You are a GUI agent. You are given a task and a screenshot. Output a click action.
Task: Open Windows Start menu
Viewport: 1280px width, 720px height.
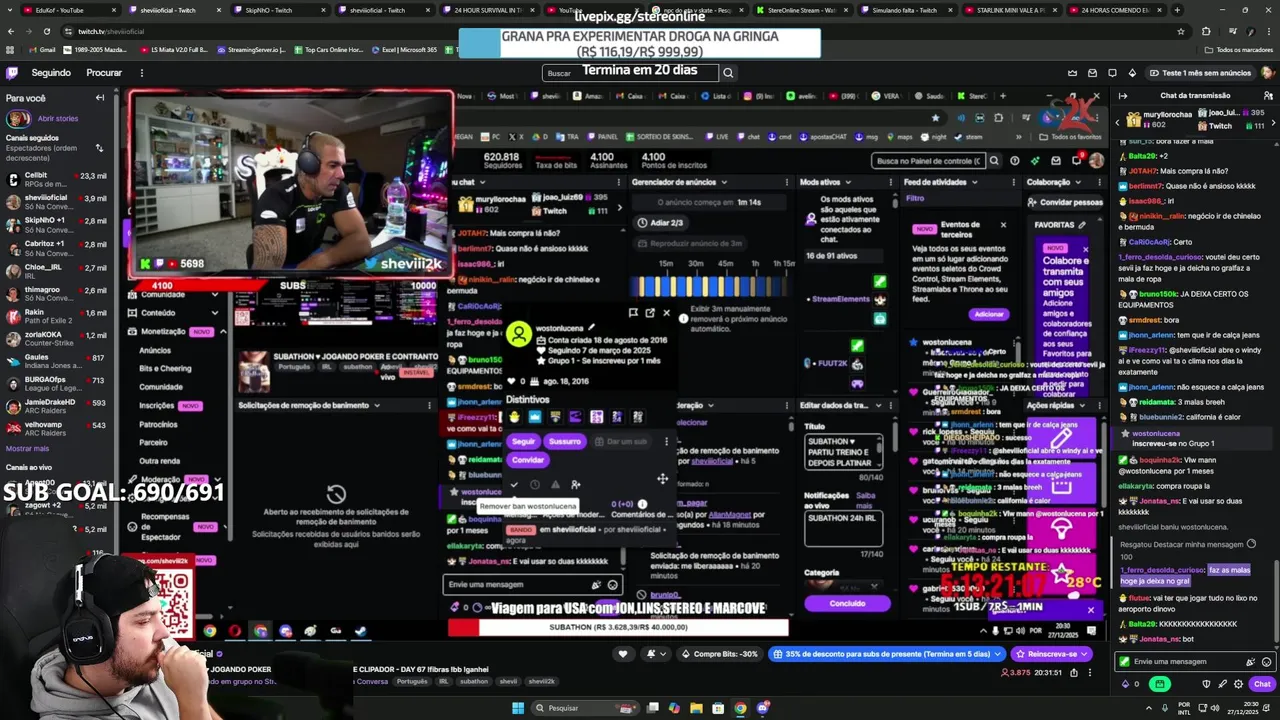(x=518, y=708)
